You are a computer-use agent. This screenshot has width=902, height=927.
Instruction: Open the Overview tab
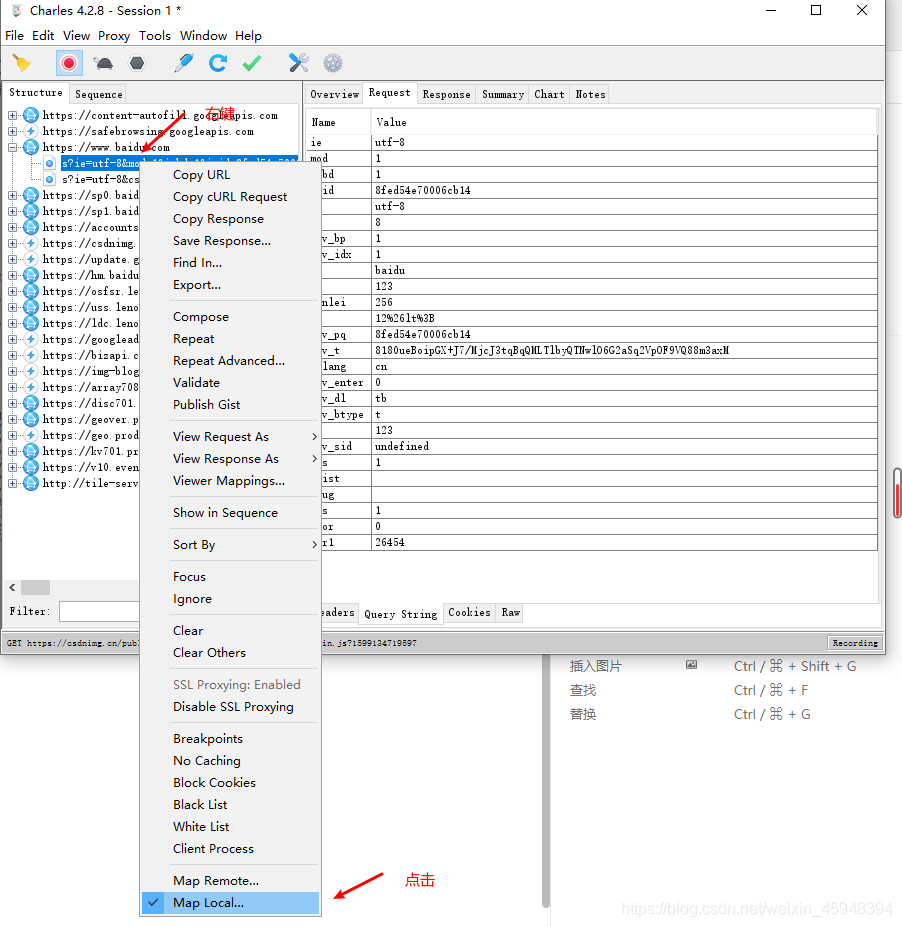coord(335,94)
